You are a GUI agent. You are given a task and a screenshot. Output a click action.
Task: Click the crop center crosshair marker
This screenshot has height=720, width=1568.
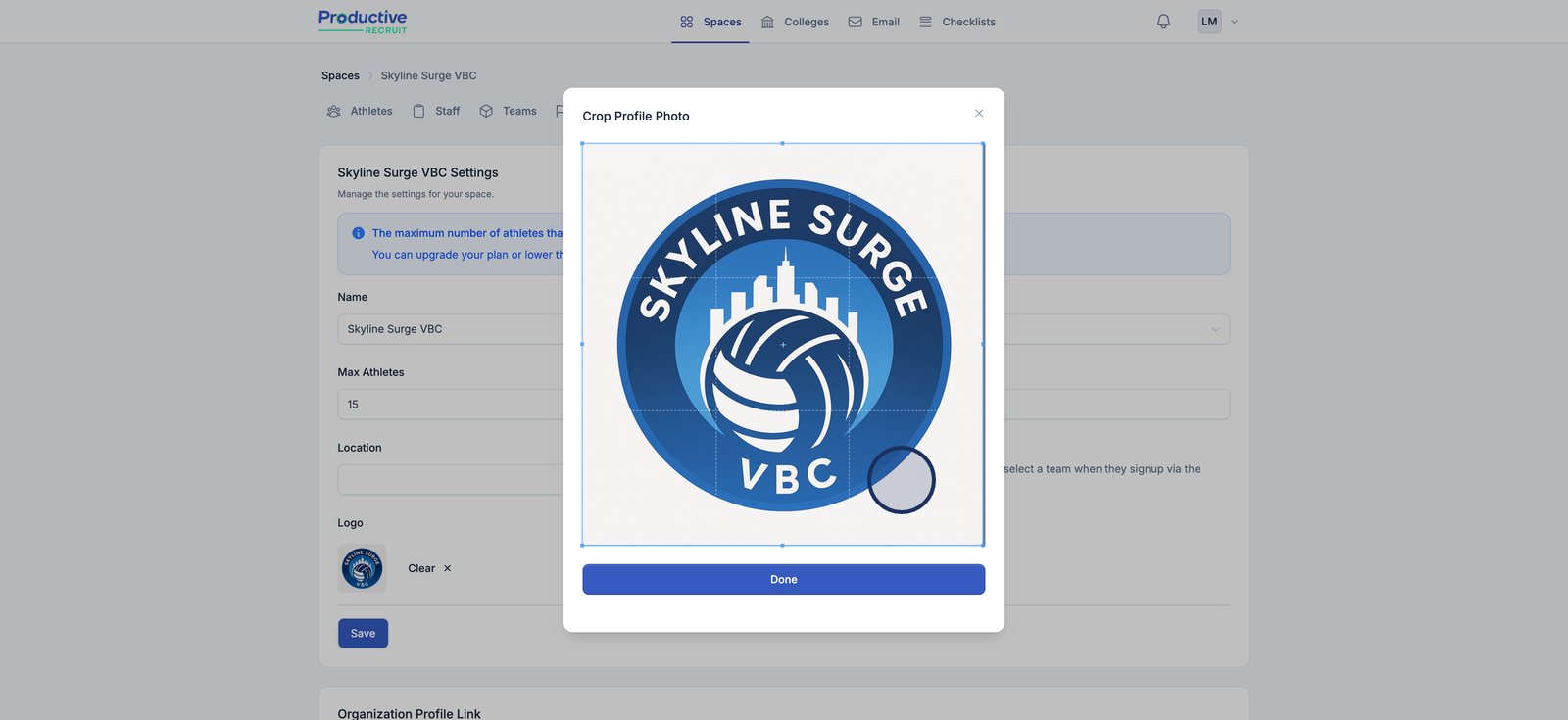click(783, 345)
